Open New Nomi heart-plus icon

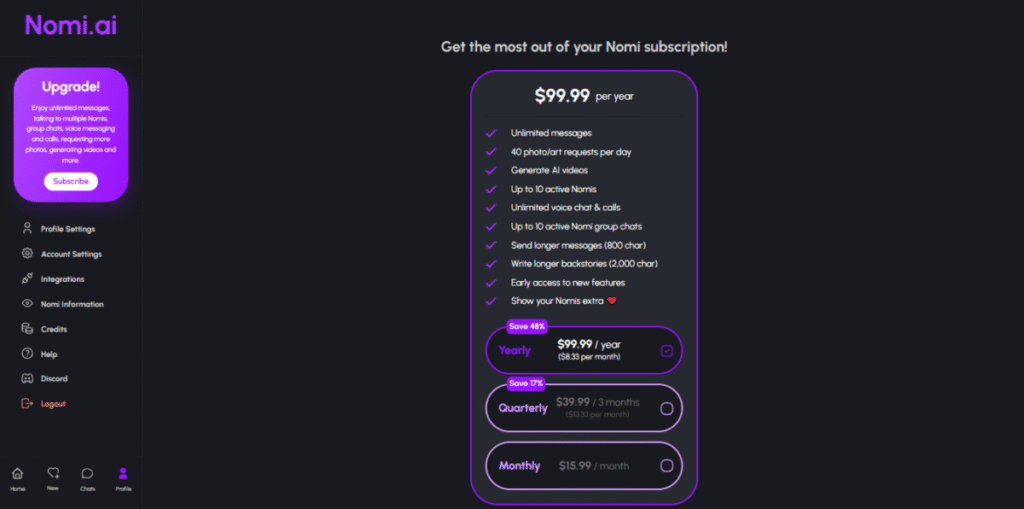(x=53, y=473)
